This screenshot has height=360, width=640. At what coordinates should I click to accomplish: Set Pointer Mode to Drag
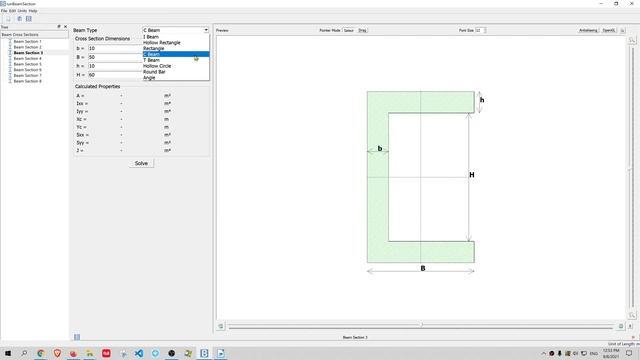pos(362,30)
